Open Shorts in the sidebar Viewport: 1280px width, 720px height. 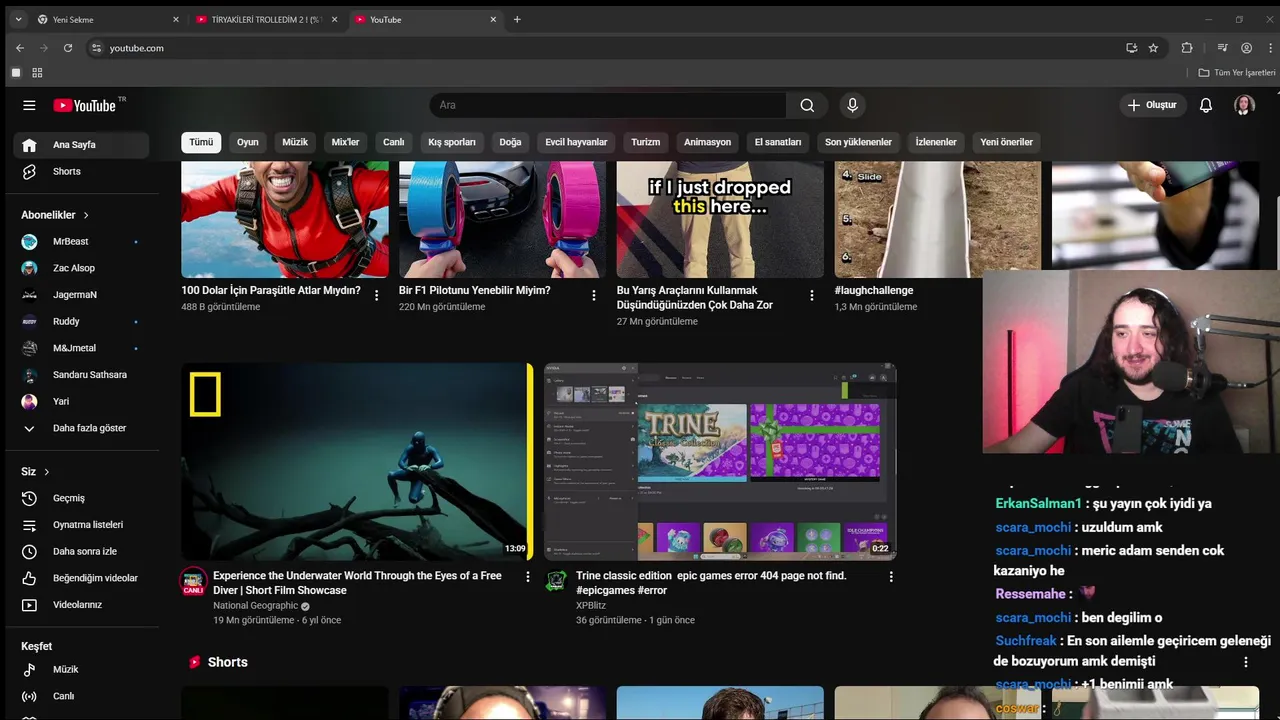(x=81, y=171)
